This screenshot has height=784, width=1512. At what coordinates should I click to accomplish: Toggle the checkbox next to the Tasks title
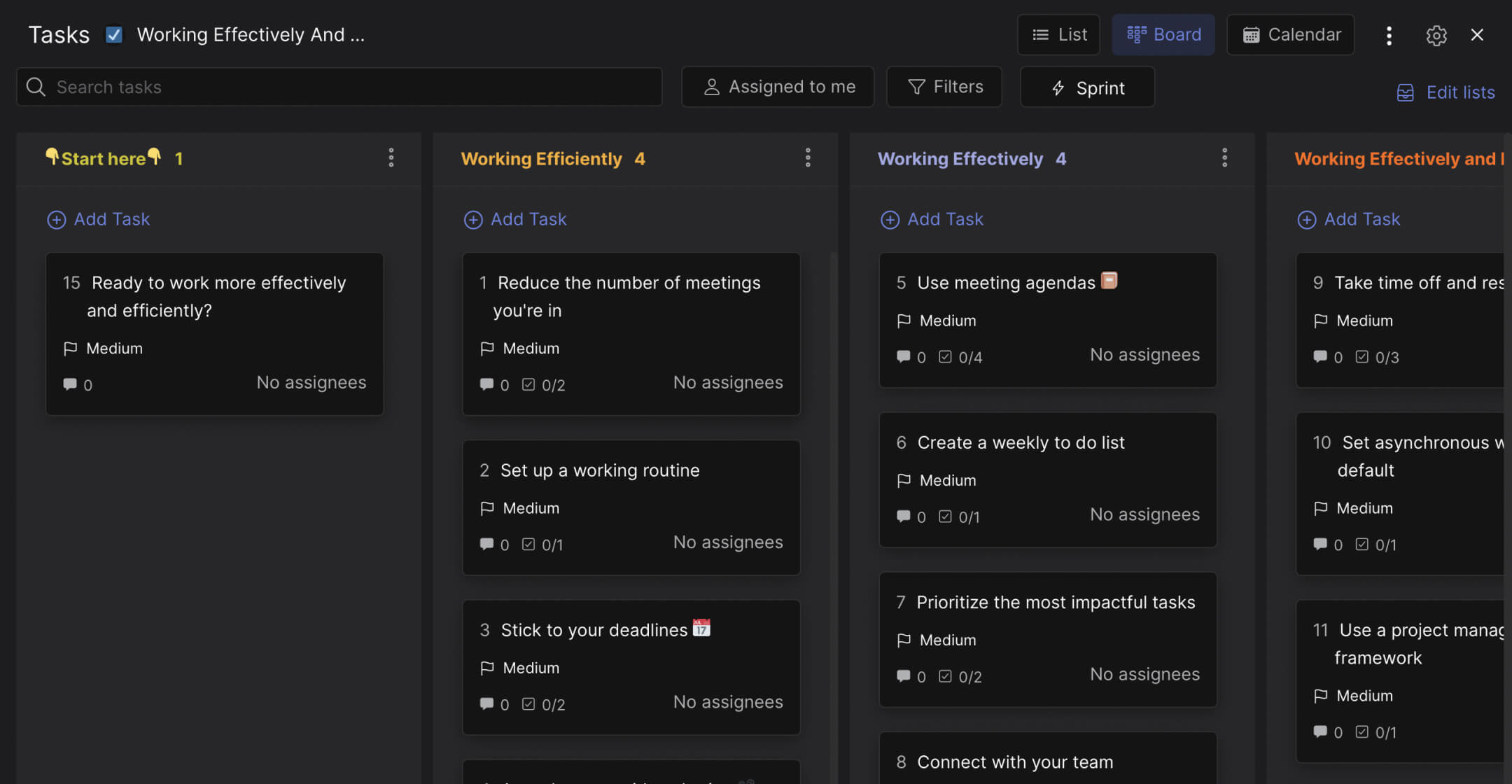pos(113,34)
